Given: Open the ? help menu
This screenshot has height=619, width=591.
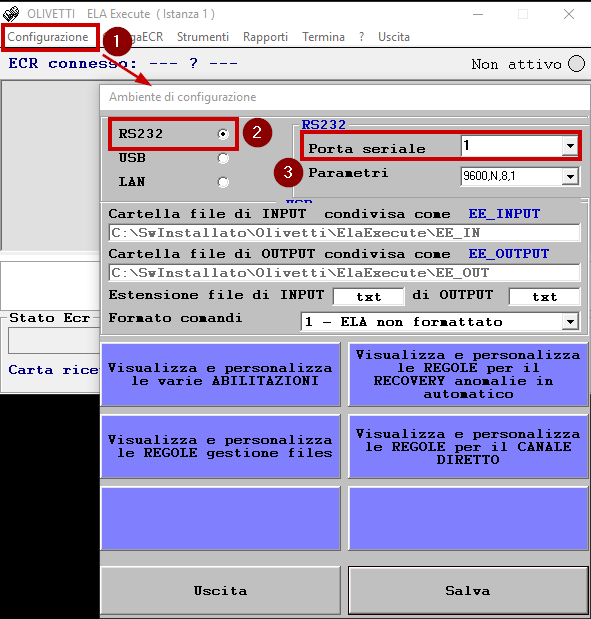Looking at the screenshot, I should tap(361, 37).
